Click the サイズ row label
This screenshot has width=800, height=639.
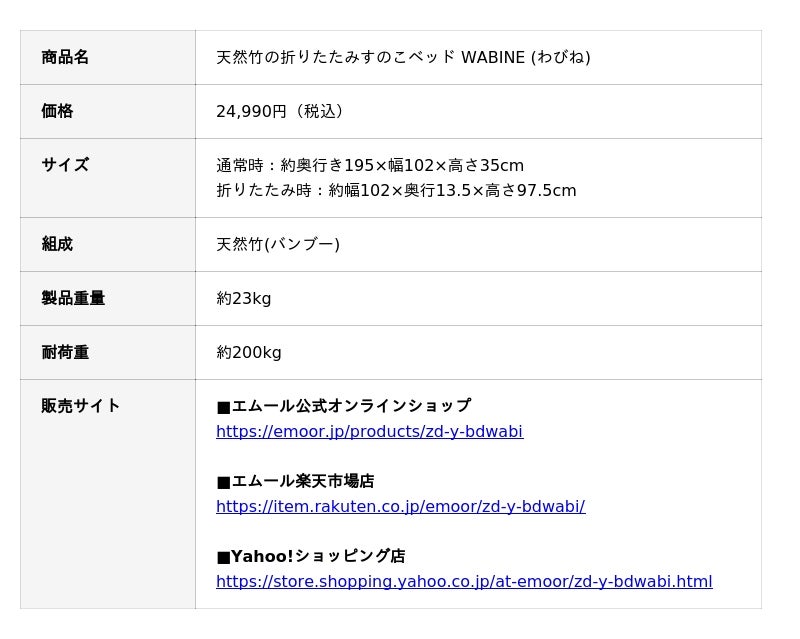(x=65, y=165)
